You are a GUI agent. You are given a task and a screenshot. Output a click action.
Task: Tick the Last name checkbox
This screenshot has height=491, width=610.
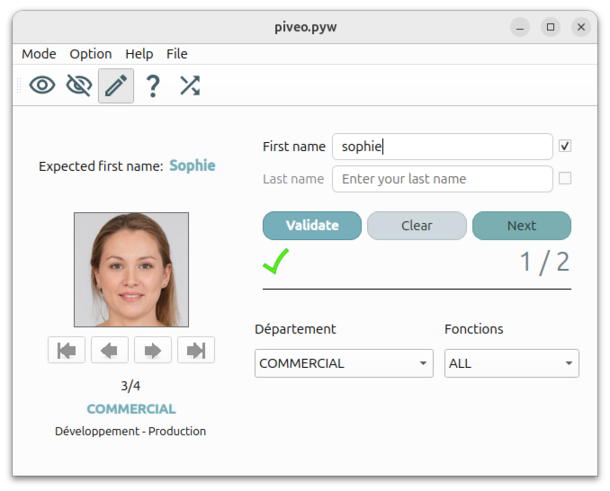pyautogui.click(x=565, y=179)
